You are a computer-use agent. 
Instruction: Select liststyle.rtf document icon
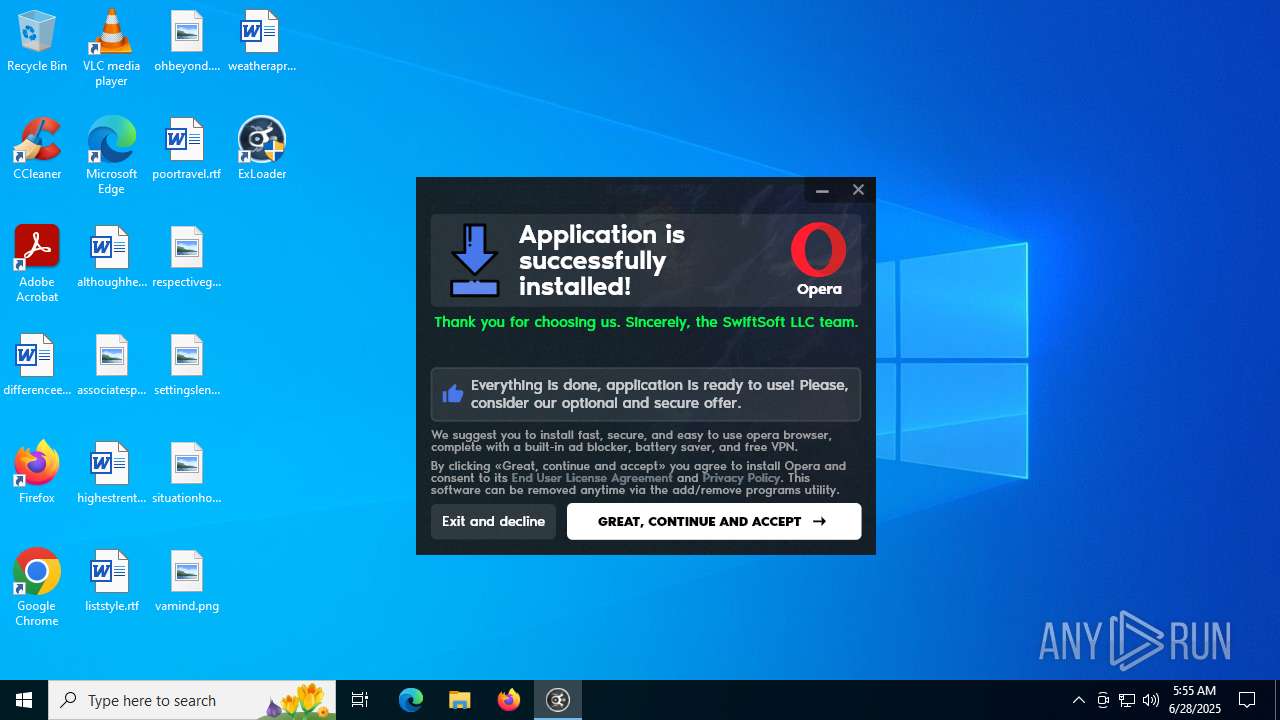pos(111,581)
